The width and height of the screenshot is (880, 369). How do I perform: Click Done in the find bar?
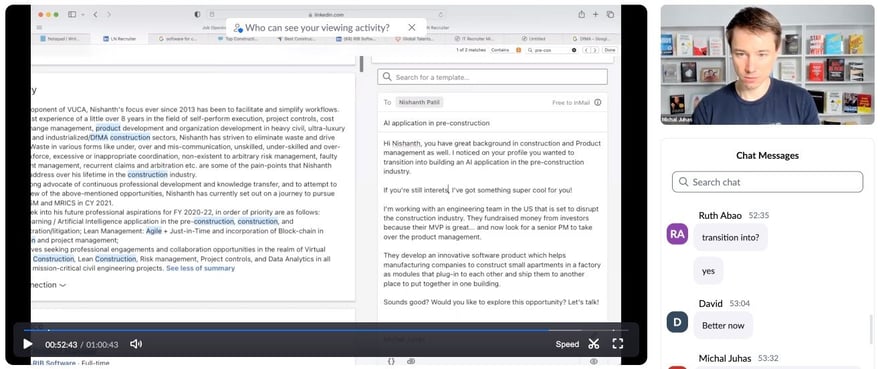coord(609,50)
